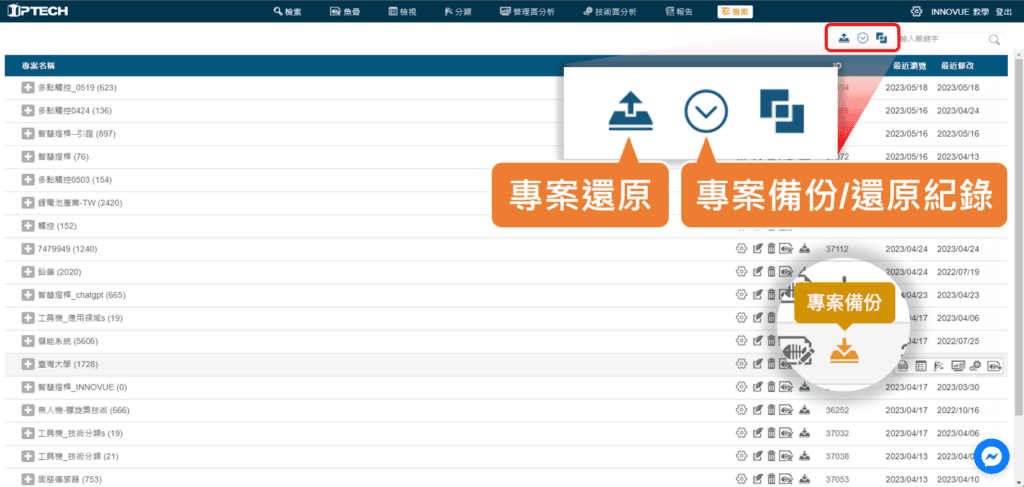This screenshot has height=487, width=1024.
Task: Back up the 工具機_技術分類 (21) project
Action: point(804,456)
